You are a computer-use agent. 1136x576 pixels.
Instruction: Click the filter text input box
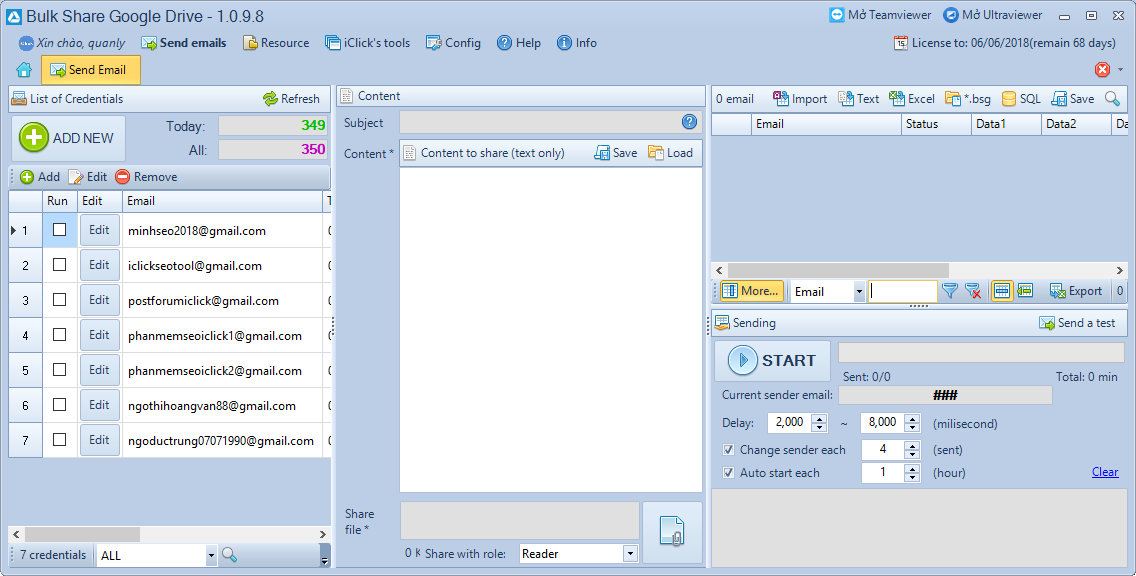click(x=903, y=291)
